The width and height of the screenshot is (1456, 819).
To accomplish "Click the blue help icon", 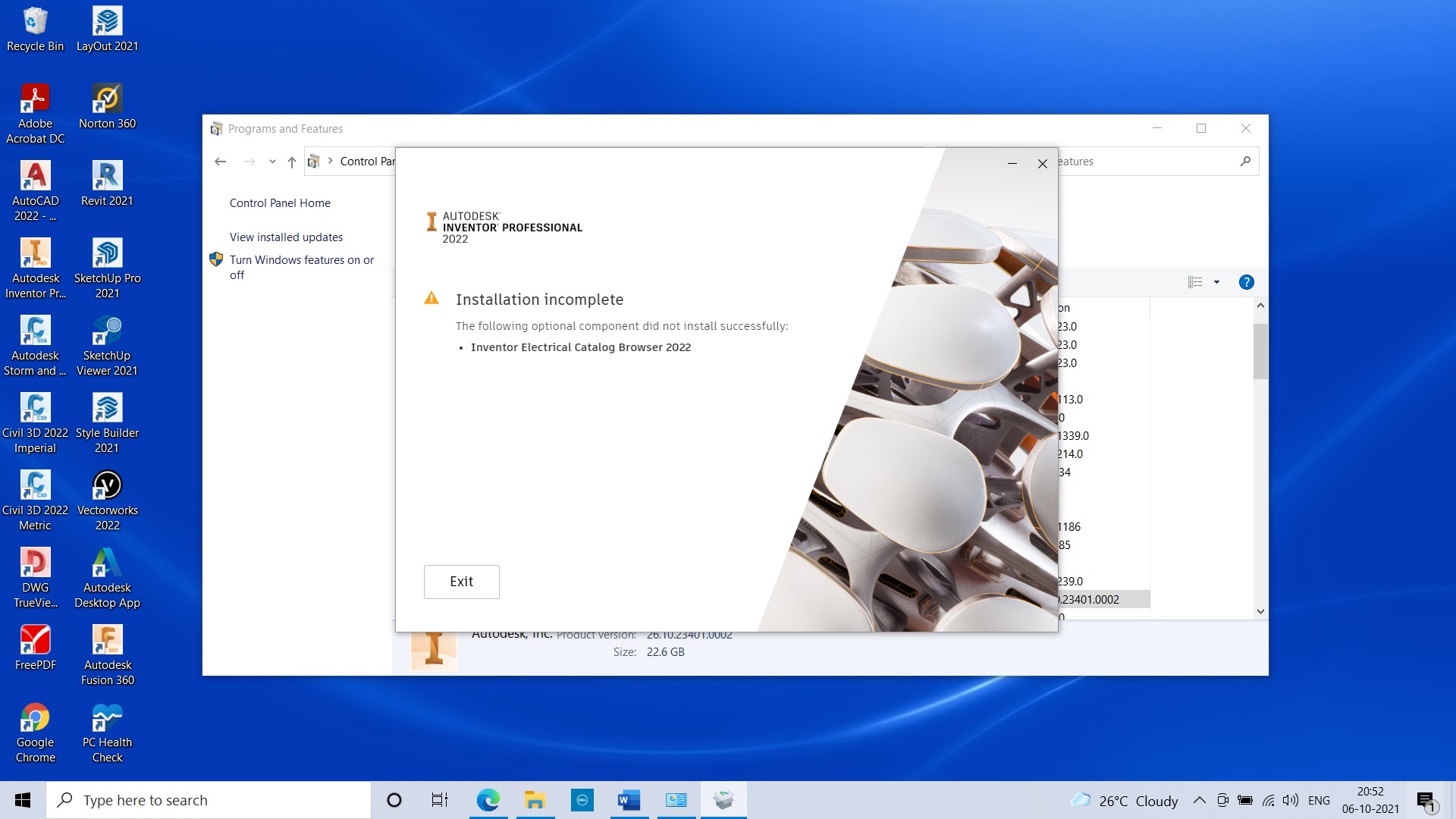I will pyautogui.click(x=1246, y=282).
